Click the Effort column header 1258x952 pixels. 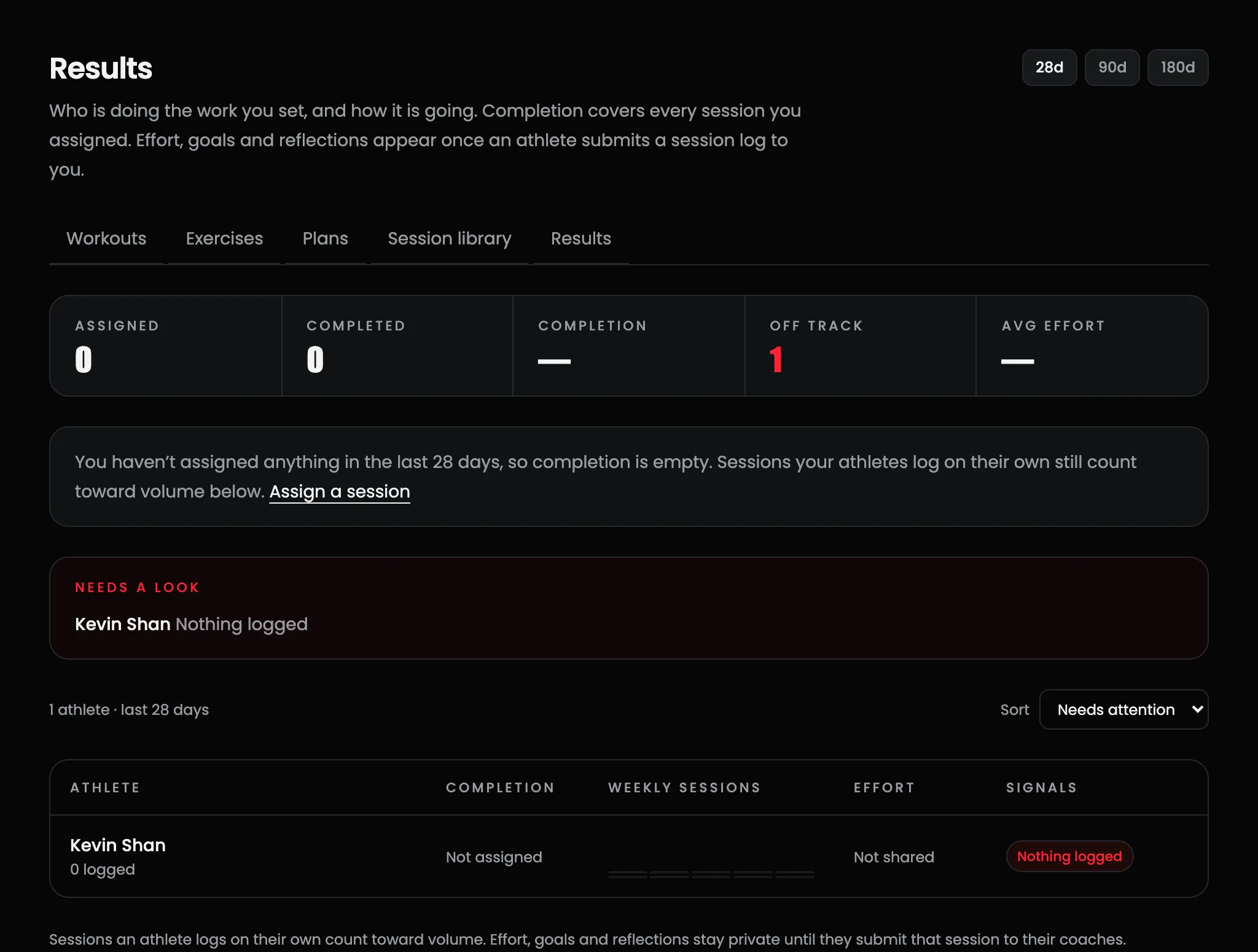(x=884, y=787)
